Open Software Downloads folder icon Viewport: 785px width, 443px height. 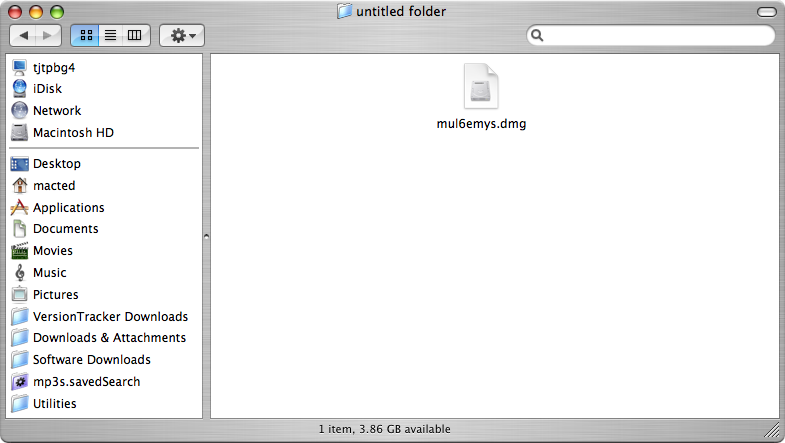(x=19, y=359)
